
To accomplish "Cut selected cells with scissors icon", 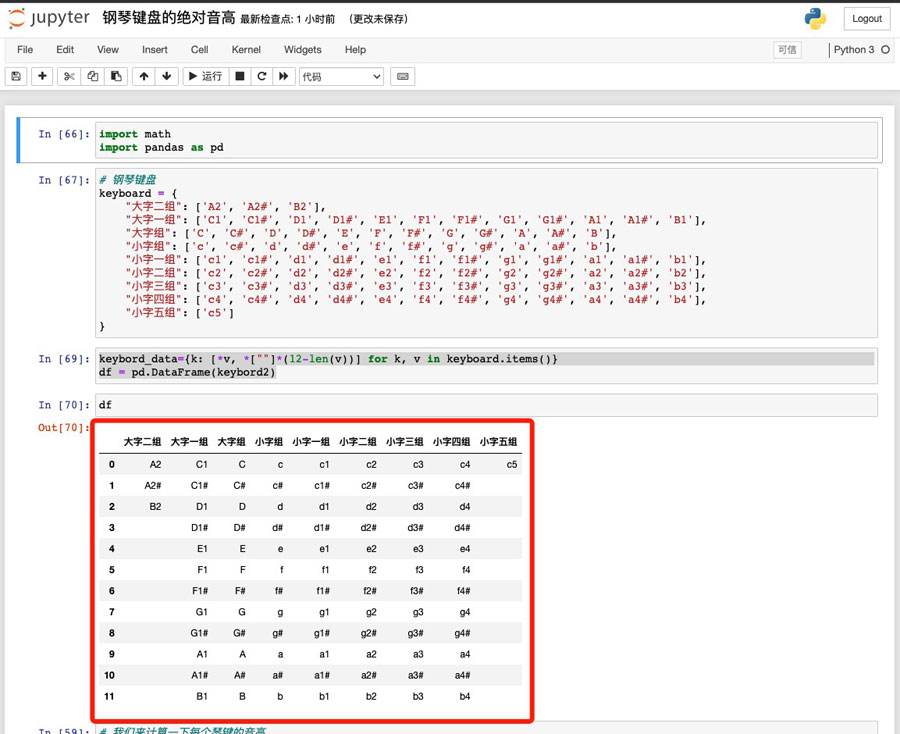I will (x=69, y=76).
